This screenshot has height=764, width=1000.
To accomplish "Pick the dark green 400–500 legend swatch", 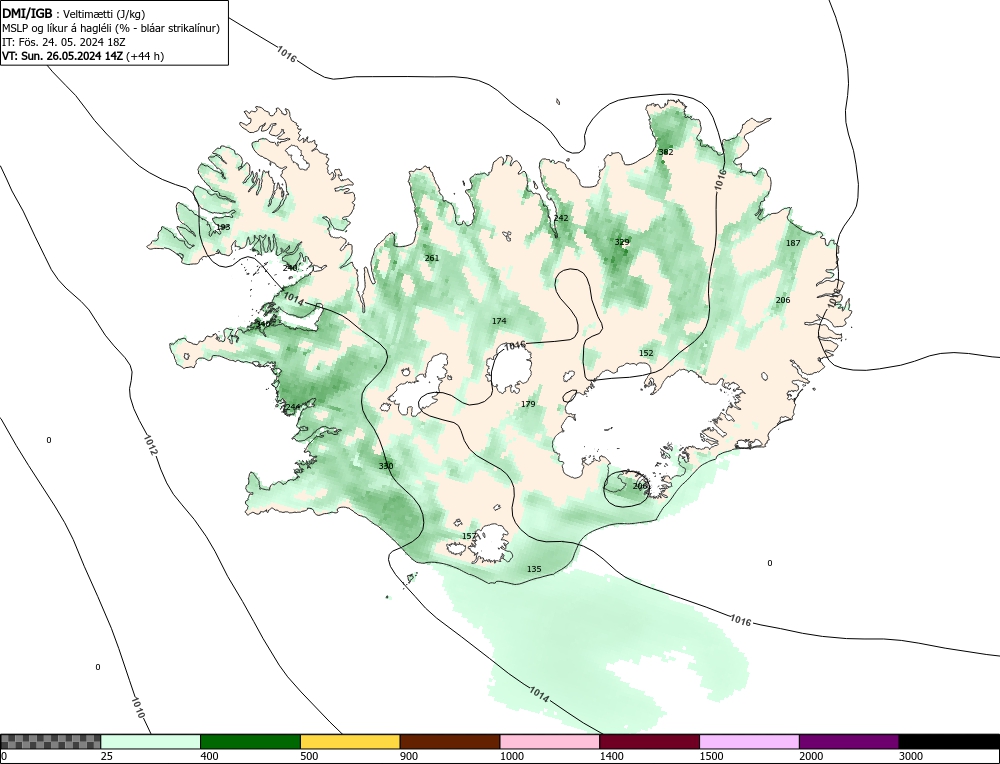I will [x=250, y=741].
